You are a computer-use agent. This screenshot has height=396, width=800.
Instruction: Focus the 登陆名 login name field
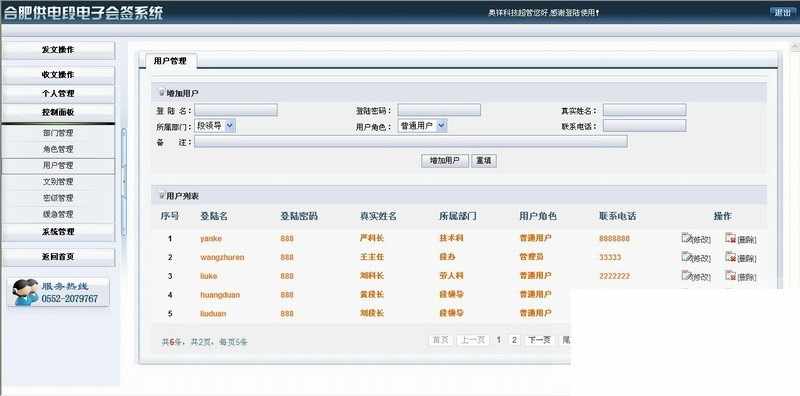236,110
